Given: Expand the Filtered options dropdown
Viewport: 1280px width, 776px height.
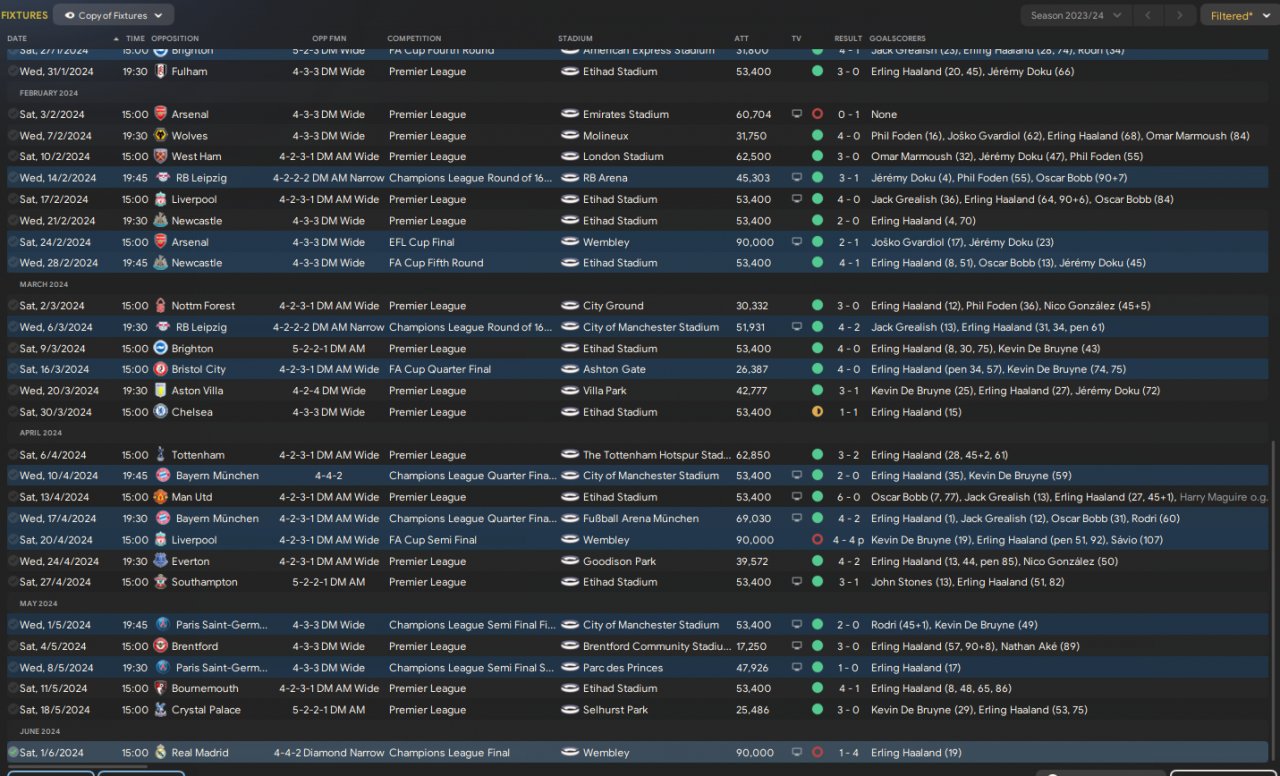Looking at the screenshot, I should (x=1239, y=15).
